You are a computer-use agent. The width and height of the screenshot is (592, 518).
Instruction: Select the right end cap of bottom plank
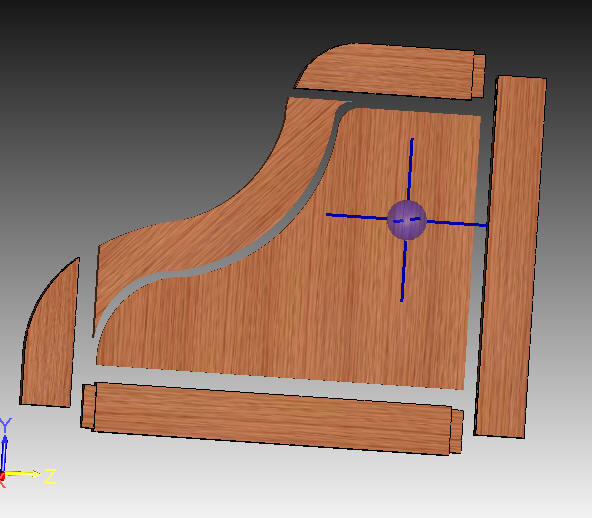(456, 431)
